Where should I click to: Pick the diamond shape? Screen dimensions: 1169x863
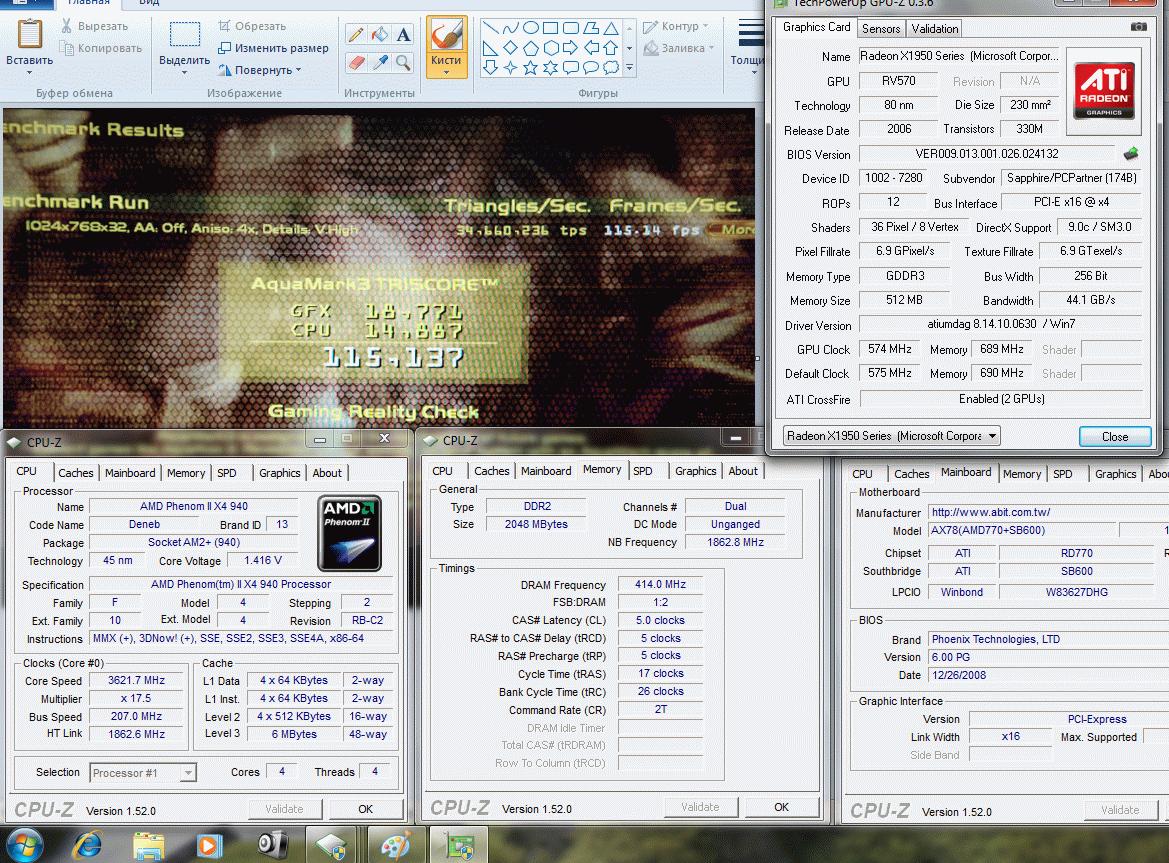[511, 48]
